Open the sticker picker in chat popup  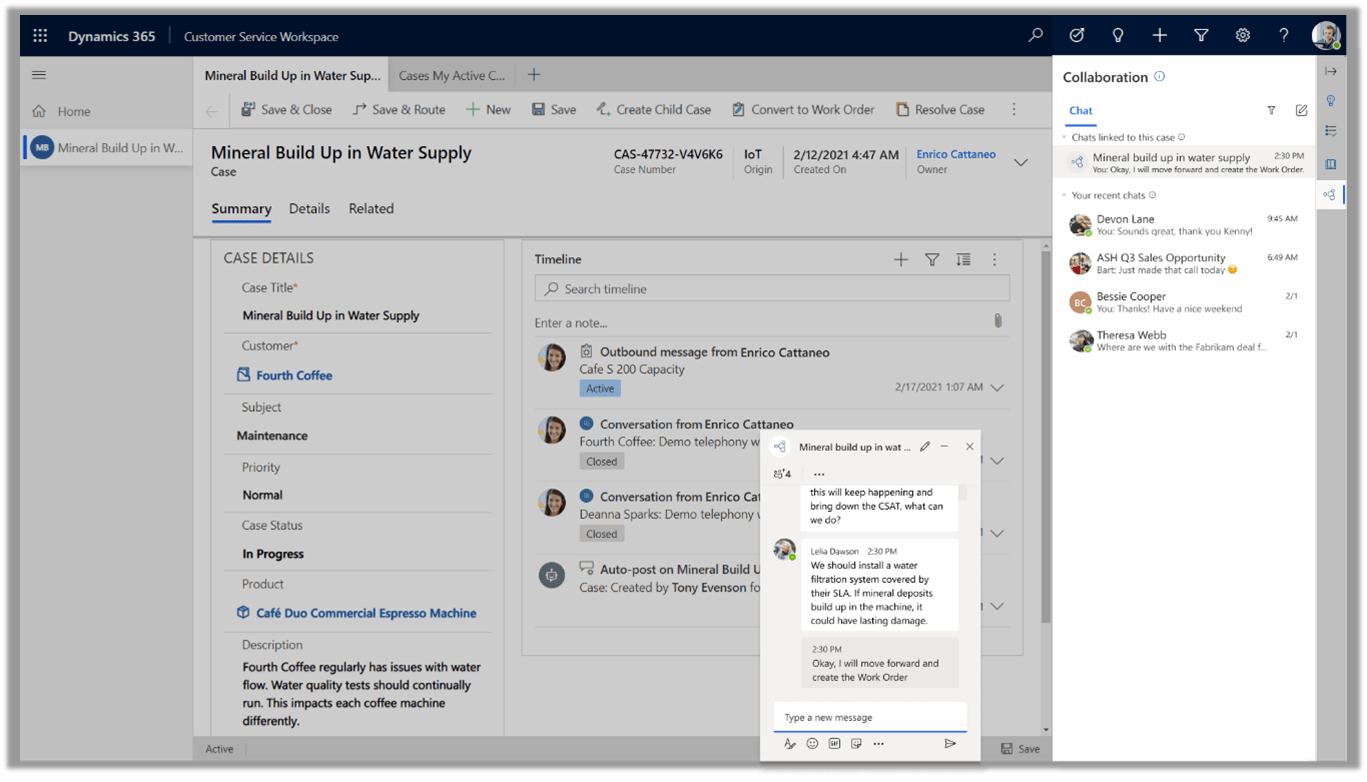click(x=856, y=744)
